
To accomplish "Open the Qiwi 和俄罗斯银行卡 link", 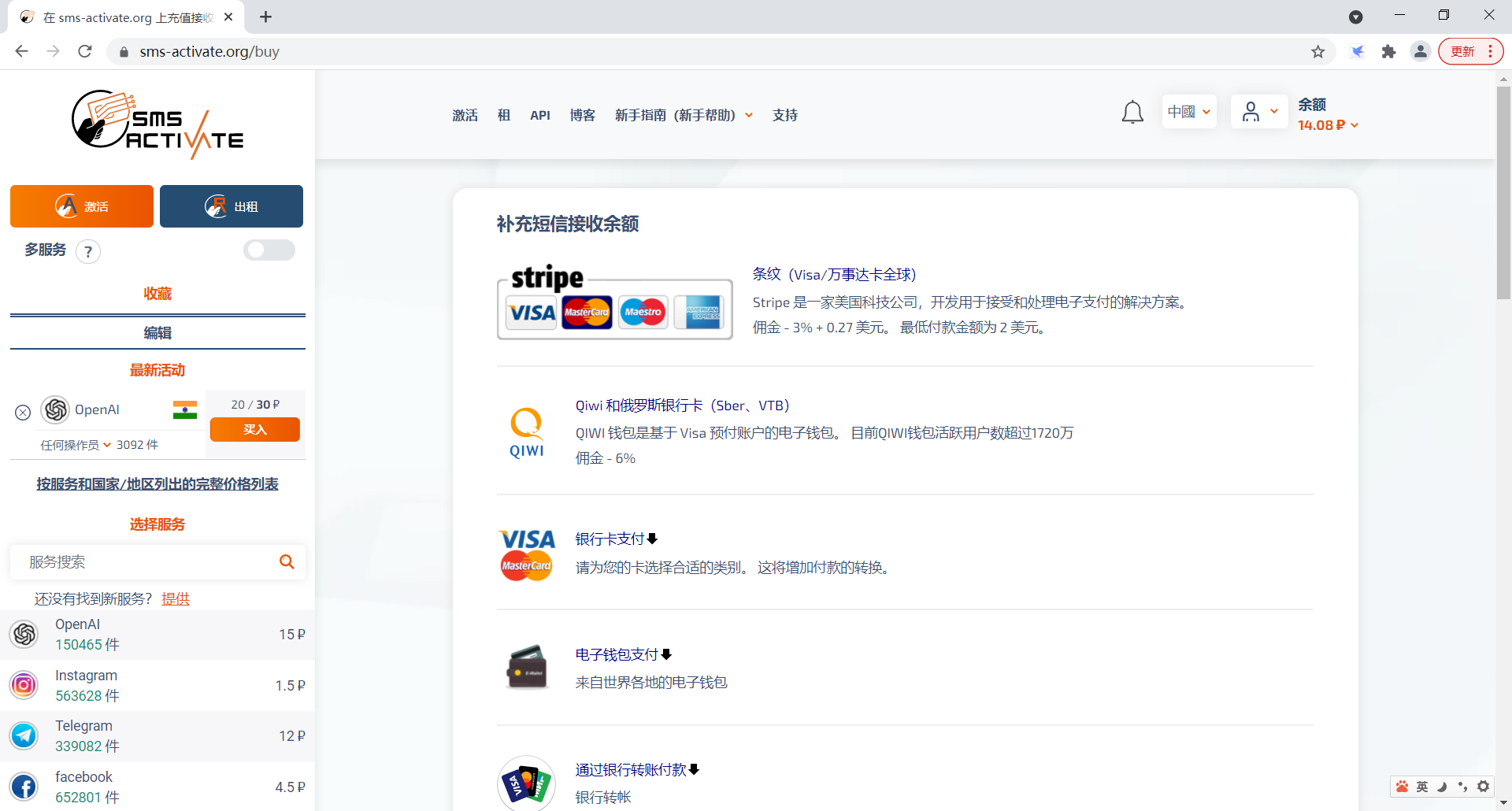I will pos(682,405).
